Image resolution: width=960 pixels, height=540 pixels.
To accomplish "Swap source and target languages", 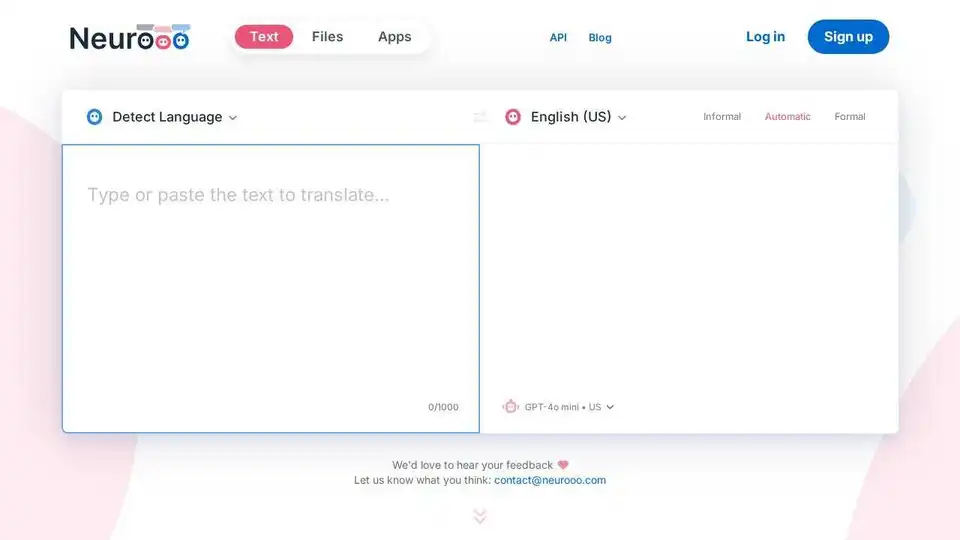I will click(481, 116).
